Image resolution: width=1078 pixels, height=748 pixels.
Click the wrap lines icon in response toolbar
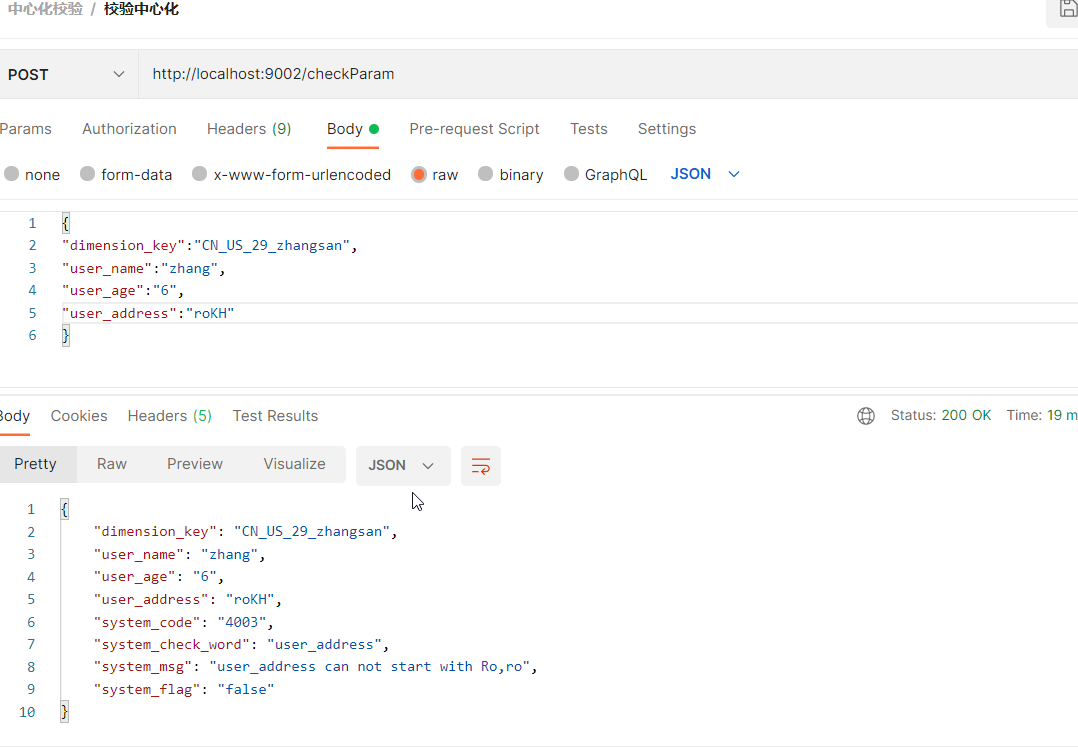[481, 466]
